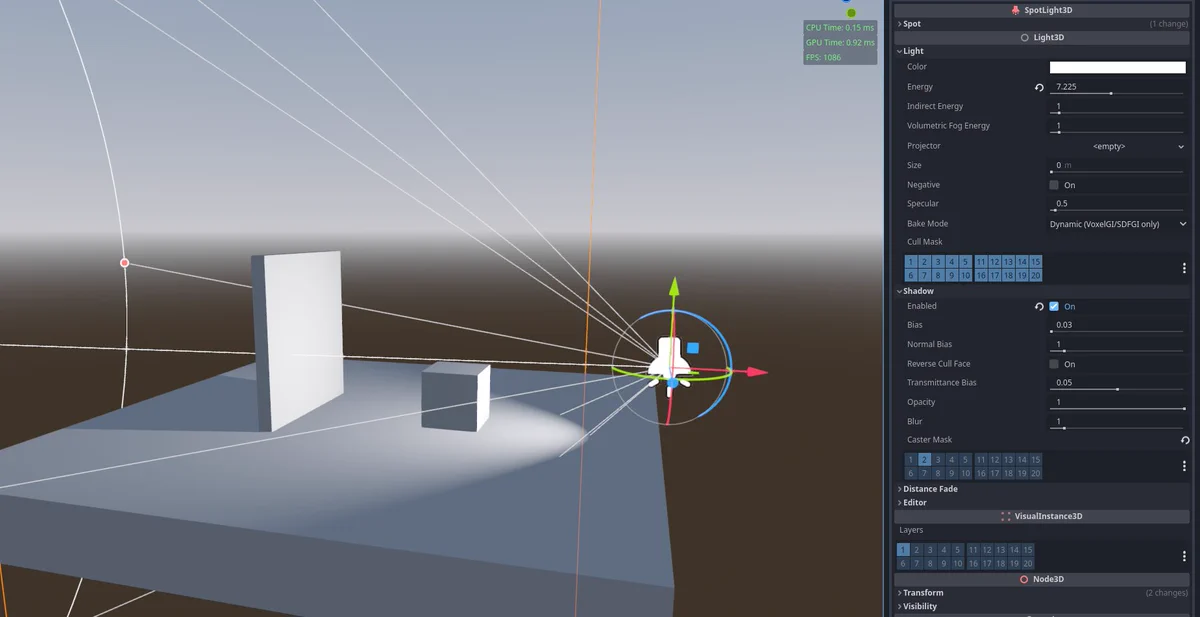Click the Indirect Energy value field
1200x617 pixels.
[1118, 106]
